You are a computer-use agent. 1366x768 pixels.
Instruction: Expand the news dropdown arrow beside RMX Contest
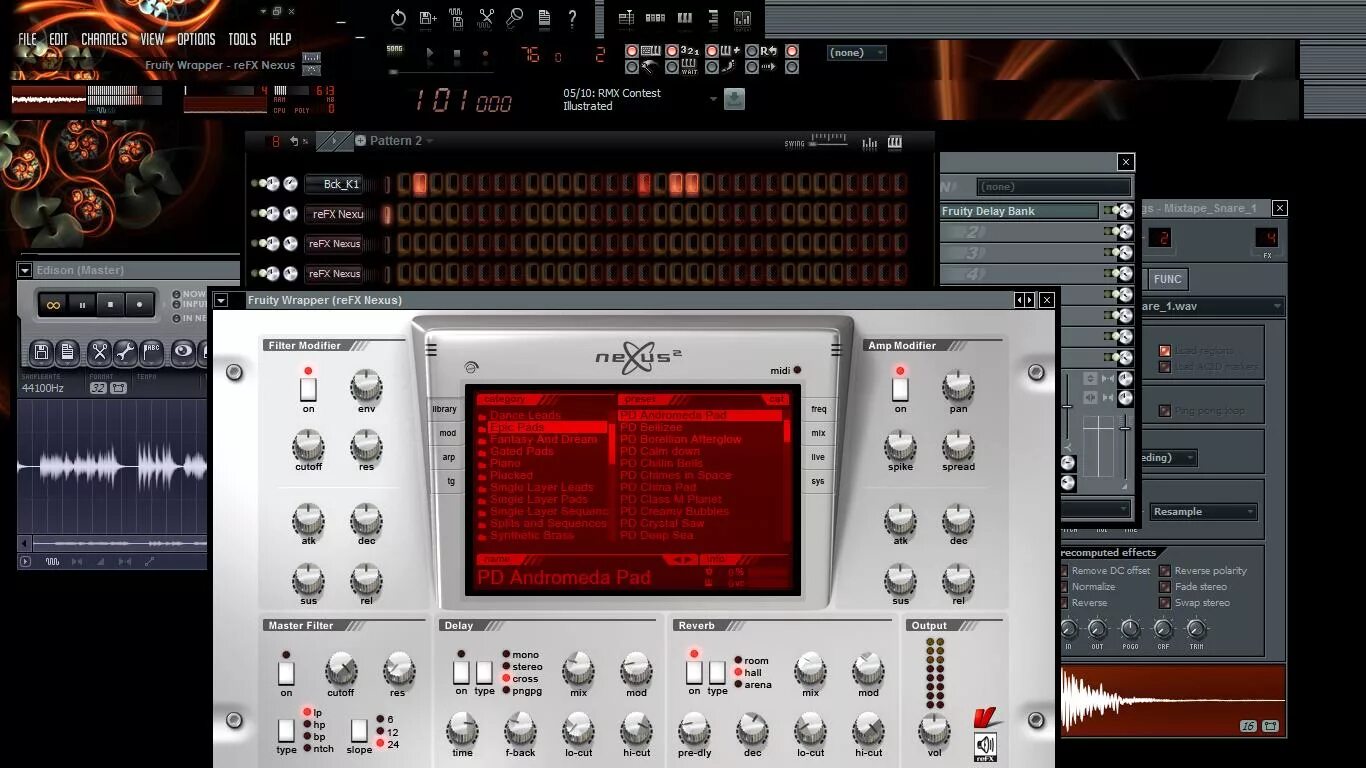click(x=714, y=99)
